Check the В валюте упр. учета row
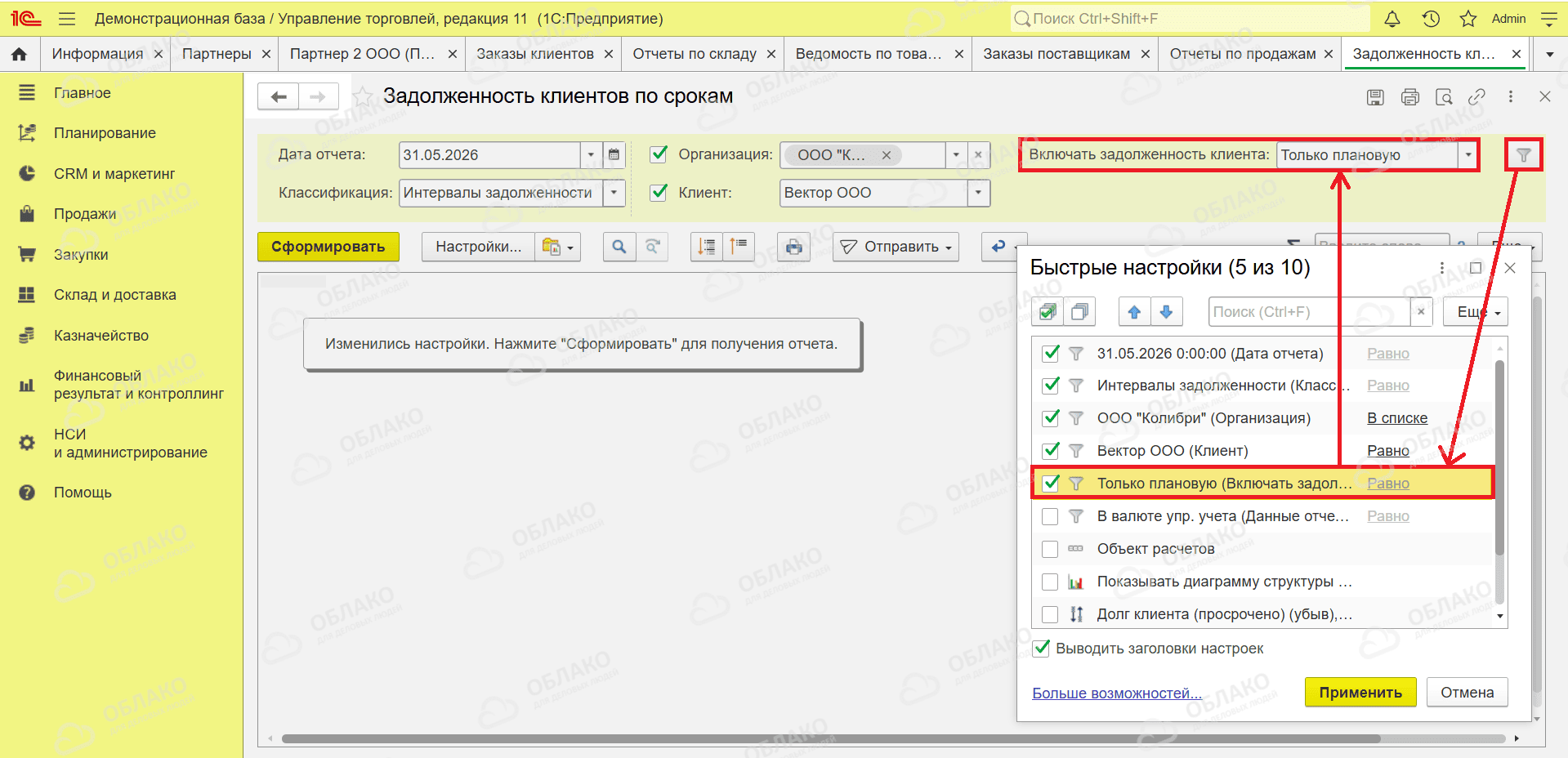The image size is (1568, 758). coord(1051,516)
